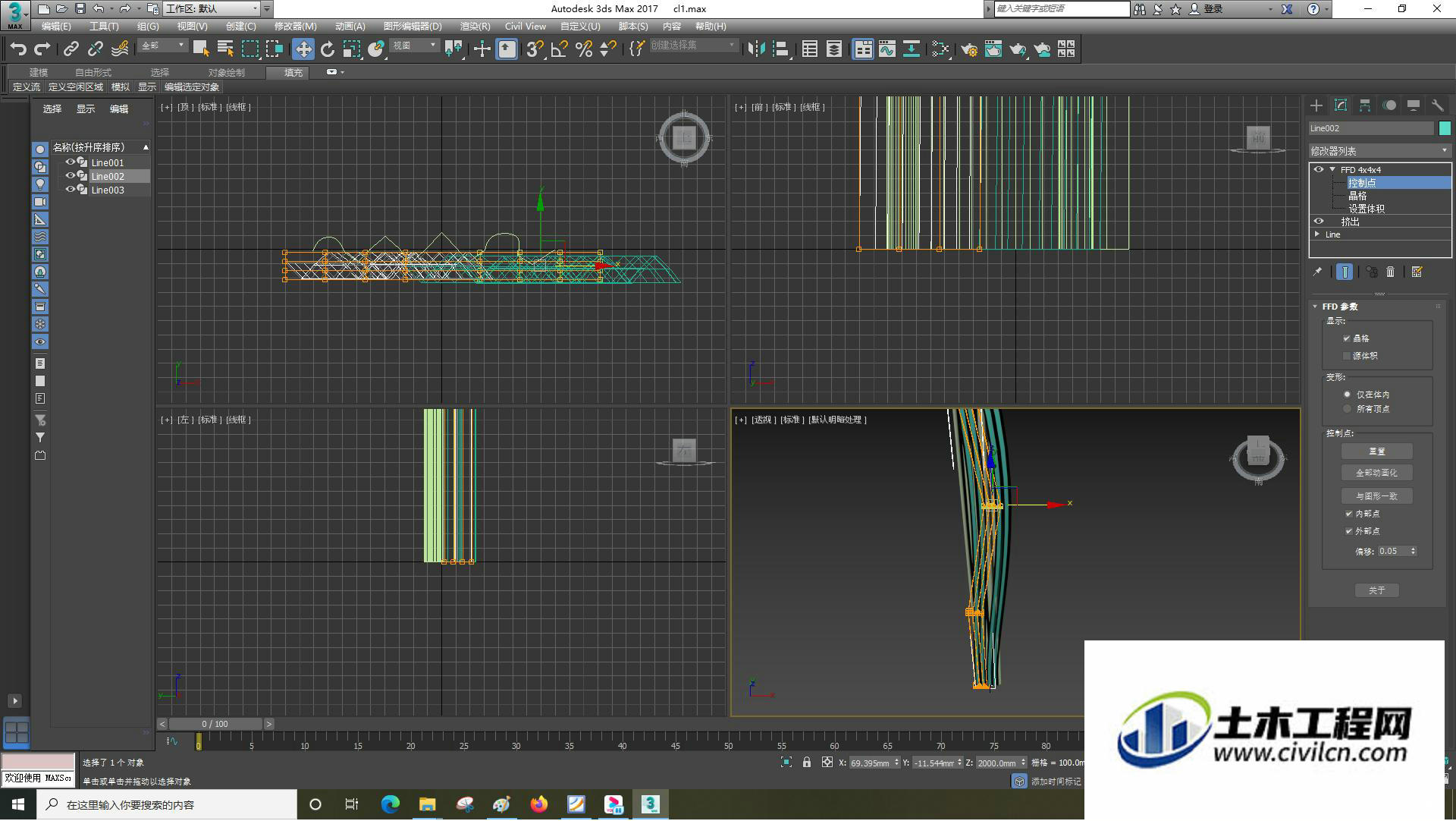Click Remove modifier trash icon
This screenshot has height=821, width=1456.
(1391, 272)
